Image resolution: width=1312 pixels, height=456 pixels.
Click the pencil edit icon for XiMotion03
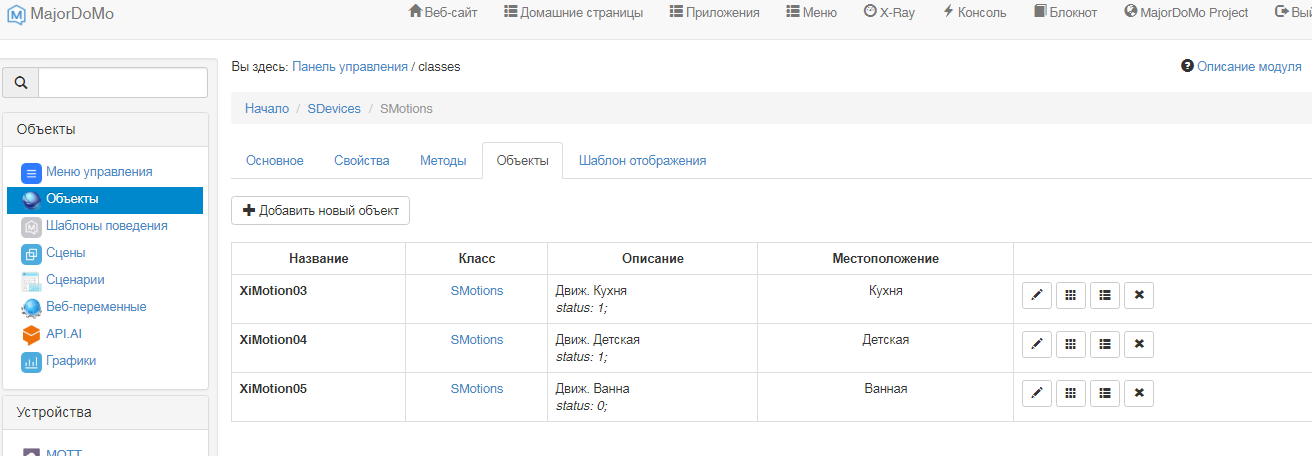pos(1036,295)
